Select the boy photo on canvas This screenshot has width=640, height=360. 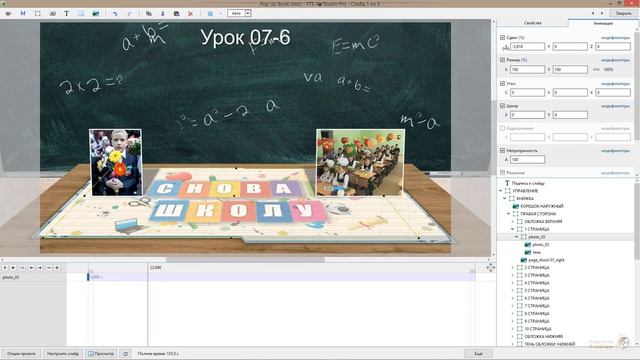[116, 162]
